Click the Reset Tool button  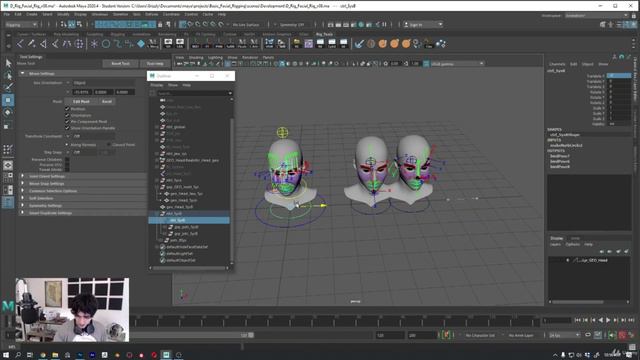click(x=120, y=64)
